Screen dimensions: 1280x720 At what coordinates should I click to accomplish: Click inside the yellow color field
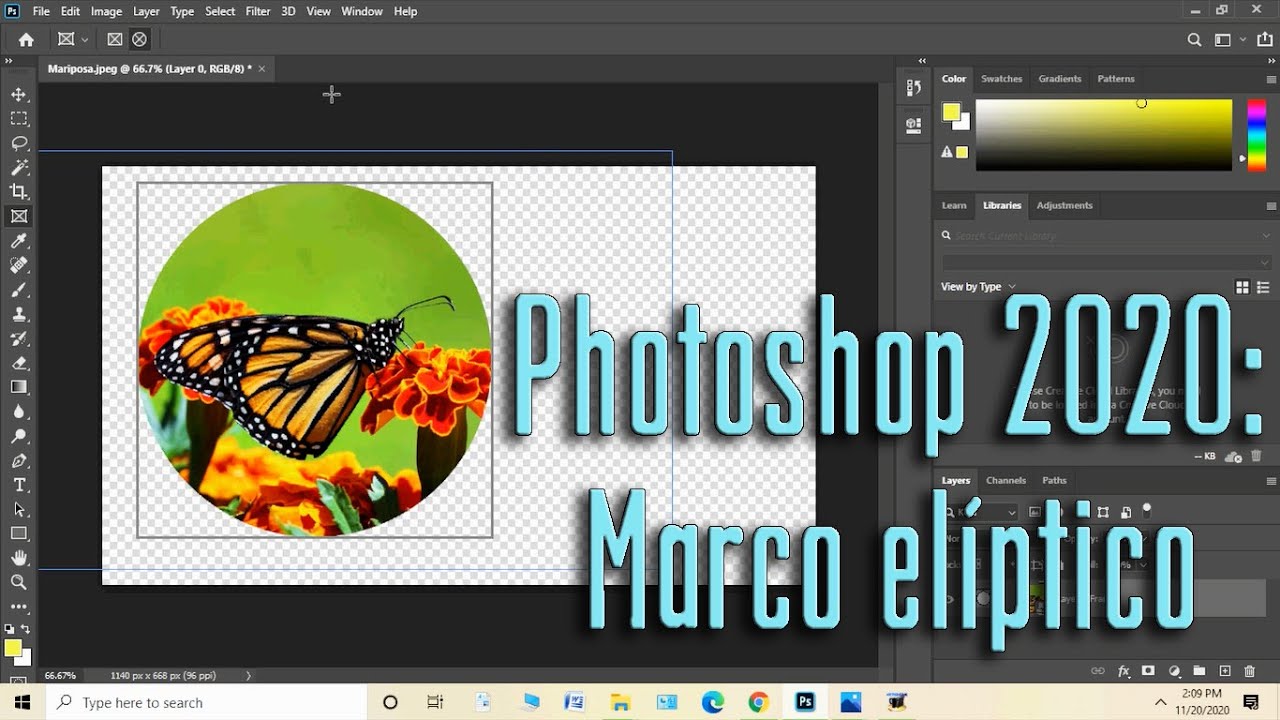click(1104, 134)
